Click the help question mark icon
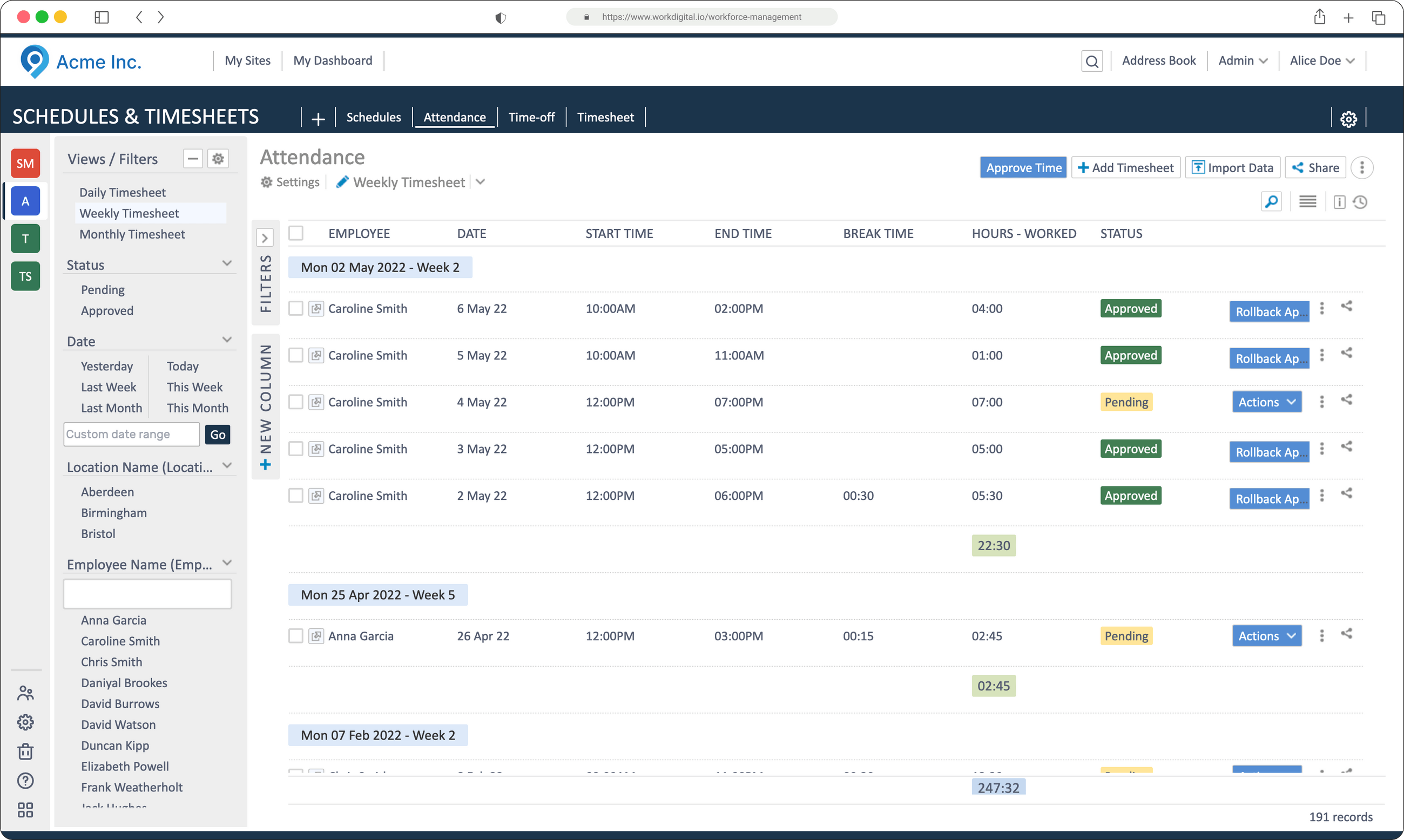The width and height of the screenshot is (1404, 840). [x=25, y=781]
